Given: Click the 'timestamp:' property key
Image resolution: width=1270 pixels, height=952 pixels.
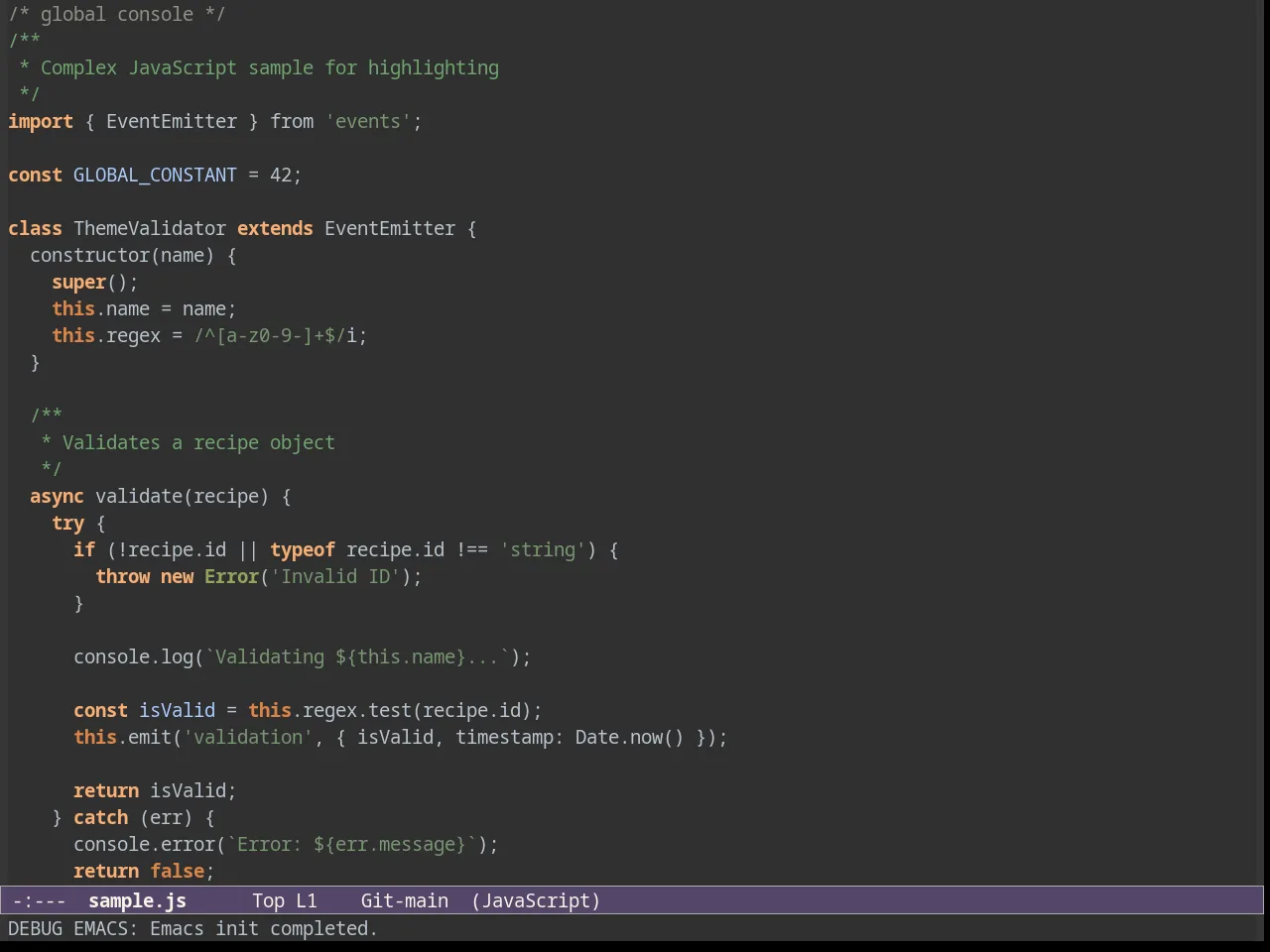Looking at the screenshot, I should click(510, 737).
